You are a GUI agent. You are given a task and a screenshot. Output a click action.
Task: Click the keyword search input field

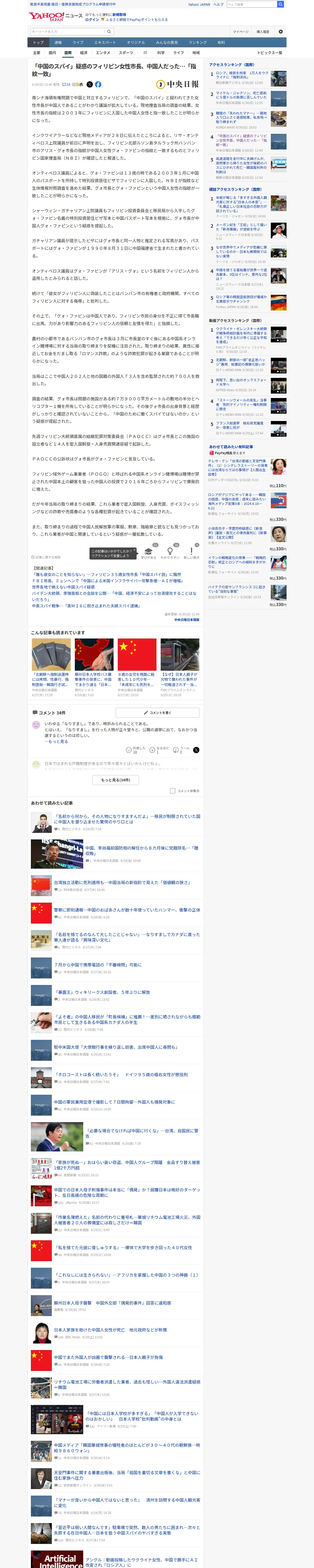tap(67, 32)
